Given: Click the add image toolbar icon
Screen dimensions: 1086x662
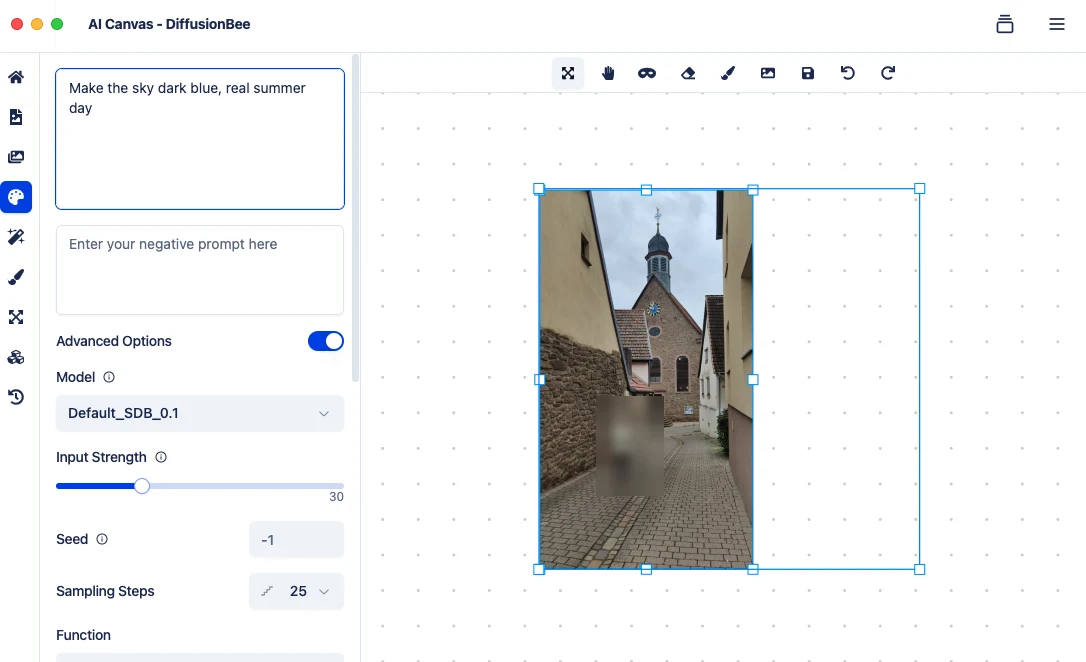Looking at the screenshot, I should pyautogui.click(x=768, y=73).
